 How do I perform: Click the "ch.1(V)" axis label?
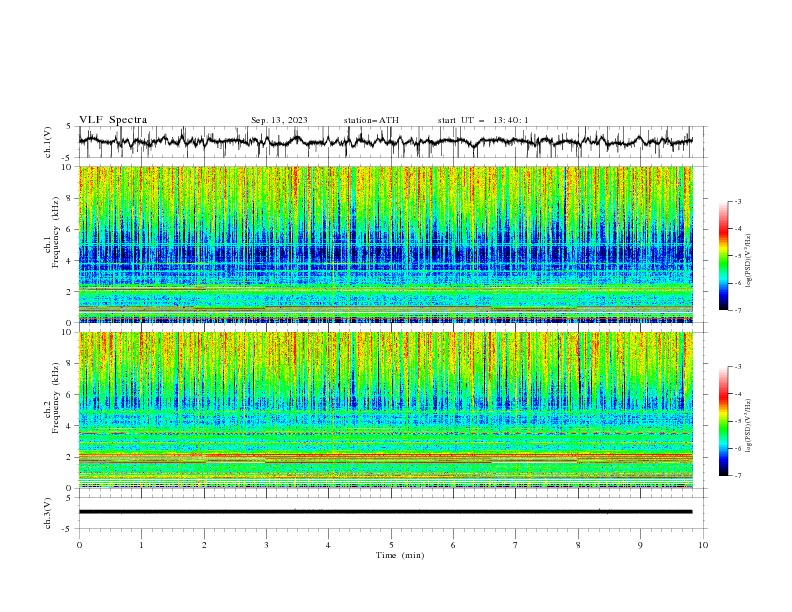click(x=48, y=142)
